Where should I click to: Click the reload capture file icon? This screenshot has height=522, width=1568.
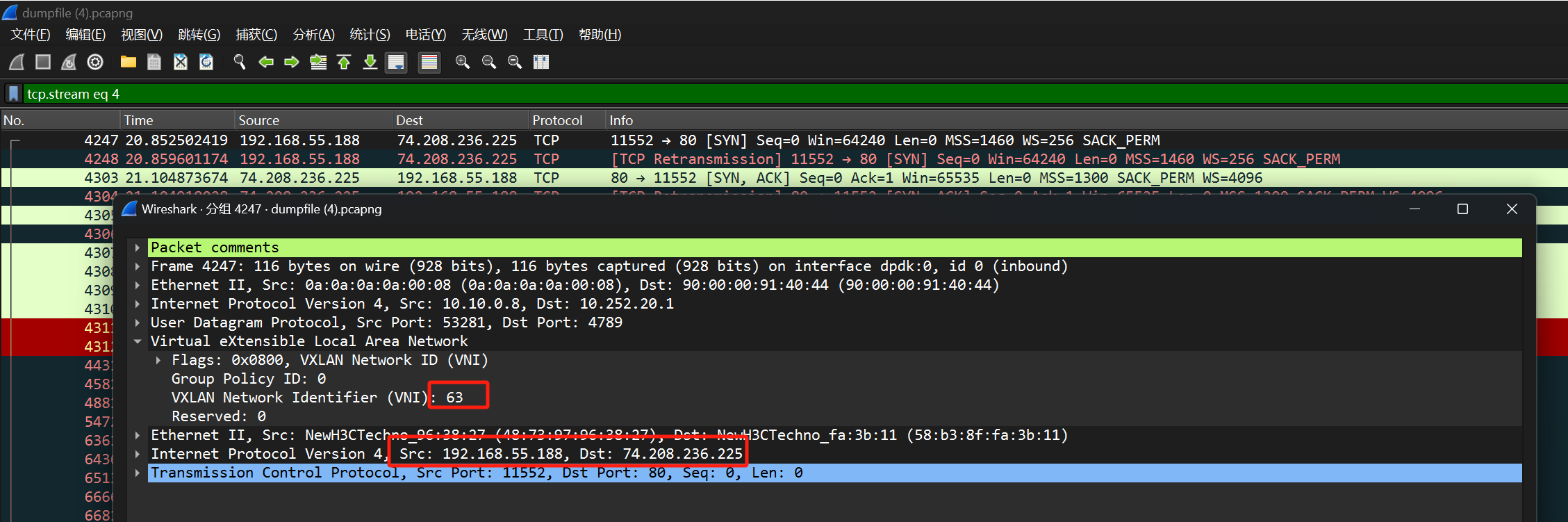(x=206, y=63)
